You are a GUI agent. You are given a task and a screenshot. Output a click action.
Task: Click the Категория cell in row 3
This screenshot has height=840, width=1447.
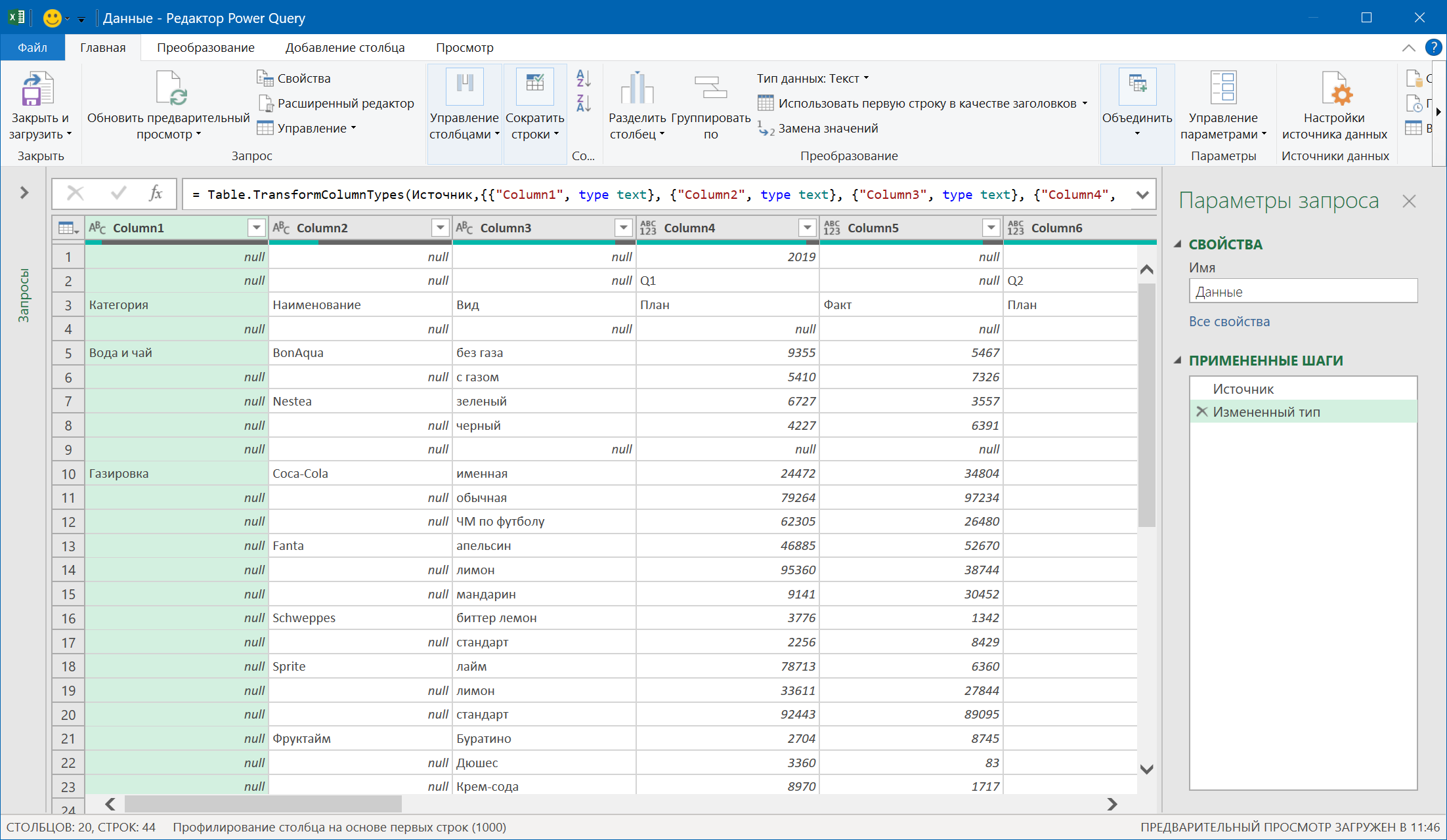(176, 304)
